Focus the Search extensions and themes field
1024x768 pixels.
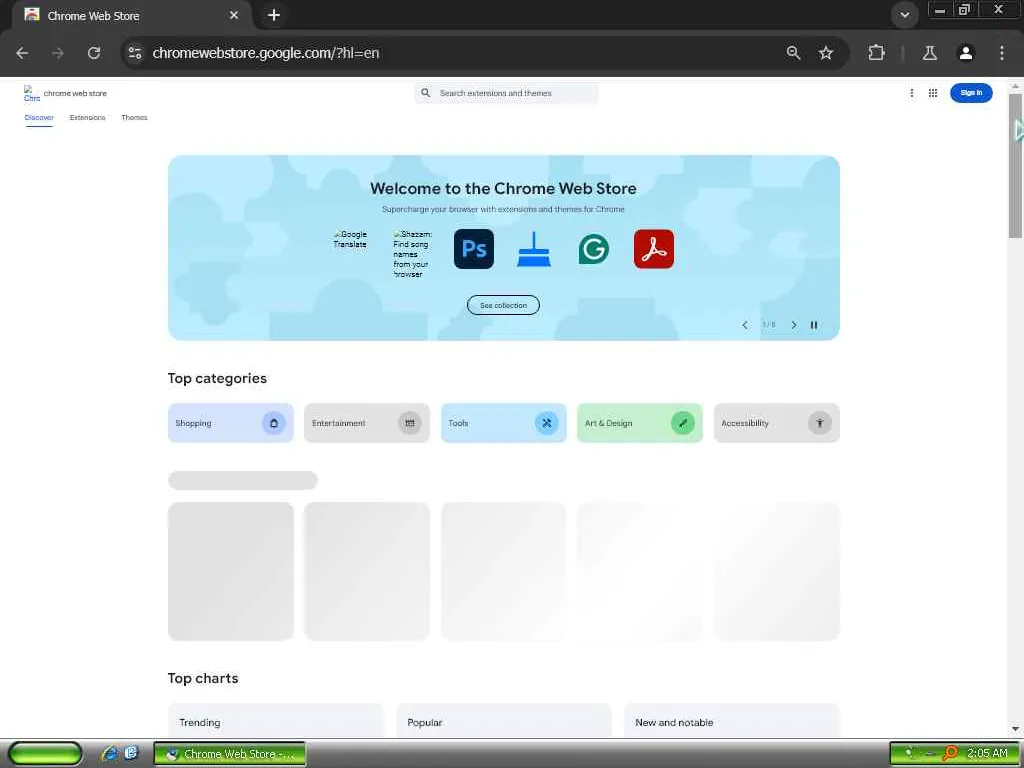coord(507,93)
